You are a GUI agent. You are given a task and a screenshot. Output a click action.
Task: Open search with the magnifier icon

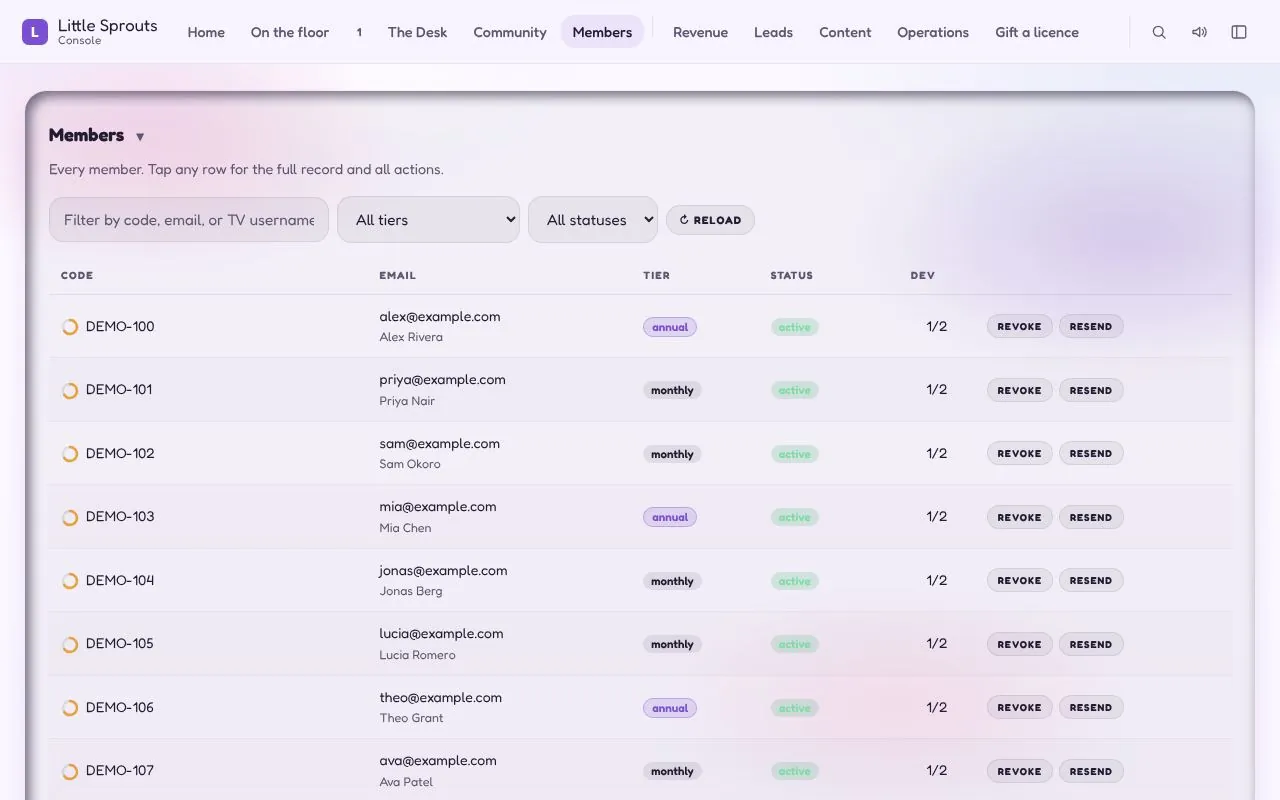[1159, 32]
